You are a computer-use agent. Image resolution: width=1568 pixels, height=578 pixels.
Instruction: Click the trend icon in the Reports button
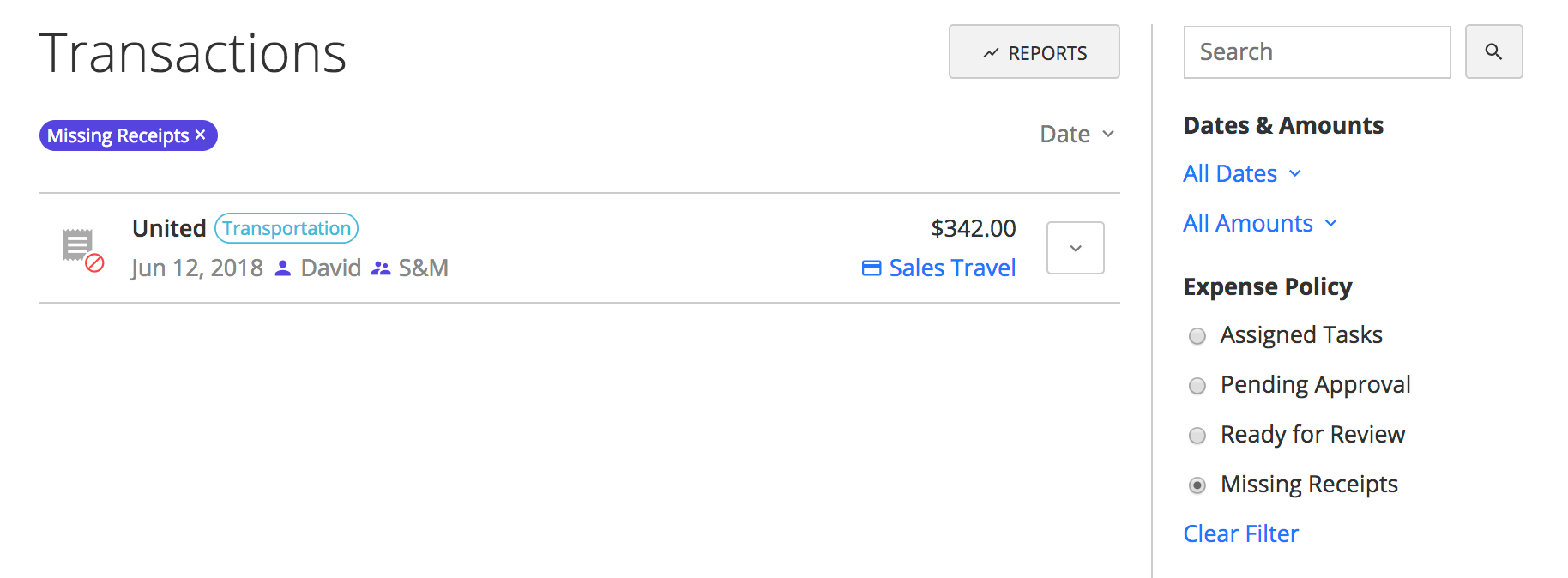[991, 53]
